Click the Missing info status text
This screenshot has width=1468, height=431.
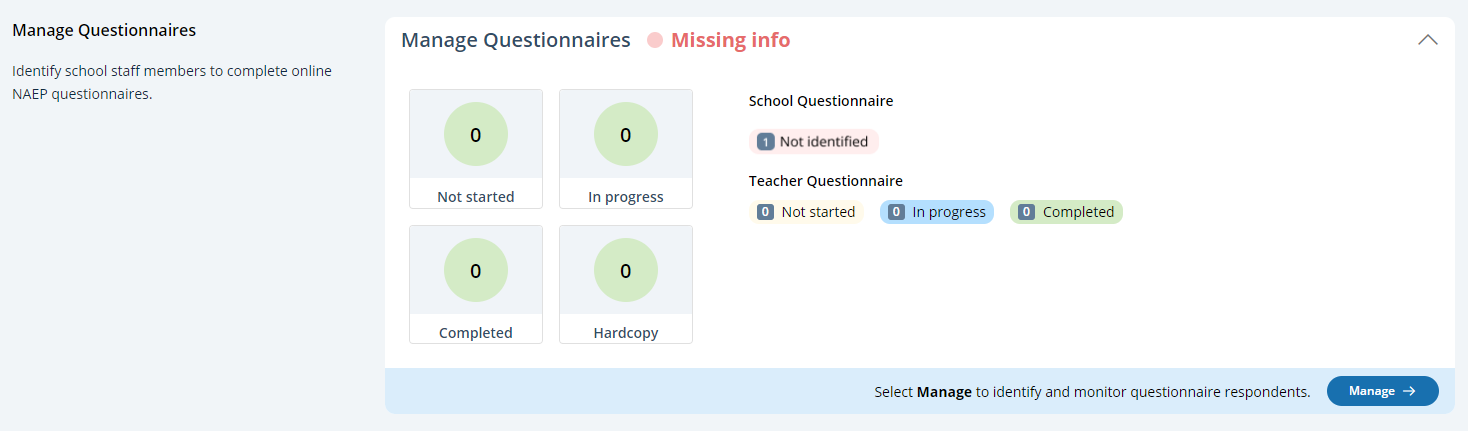pos(730,41)
